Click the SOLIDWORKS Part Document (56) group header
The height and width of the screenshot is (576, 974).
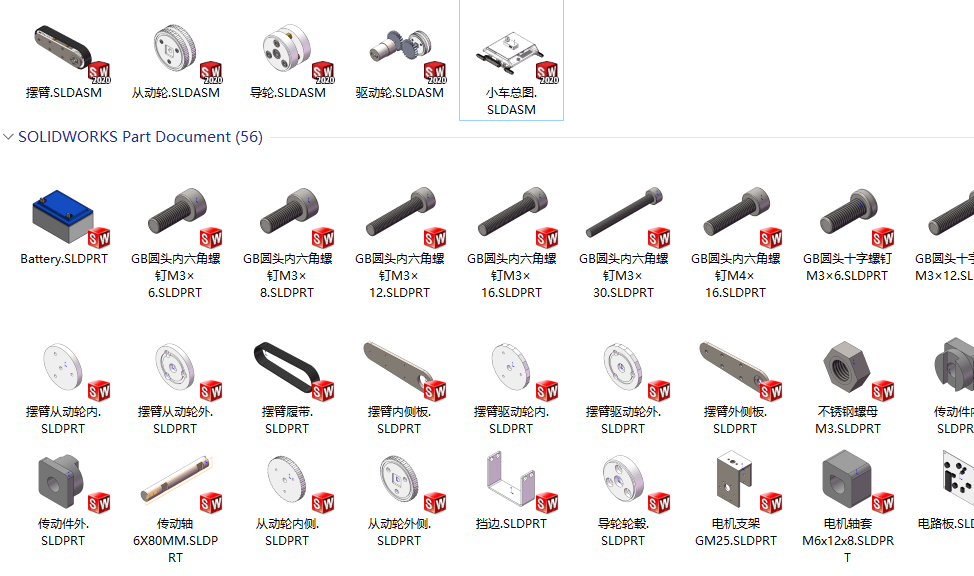coord(140,137)
